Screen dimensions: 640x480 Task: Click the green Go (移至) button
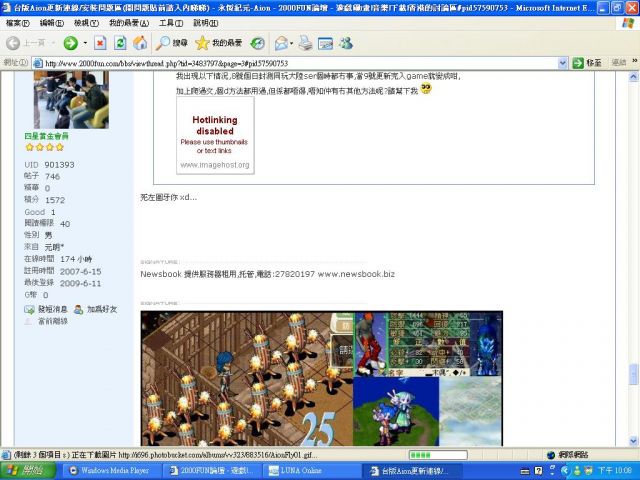587,63
